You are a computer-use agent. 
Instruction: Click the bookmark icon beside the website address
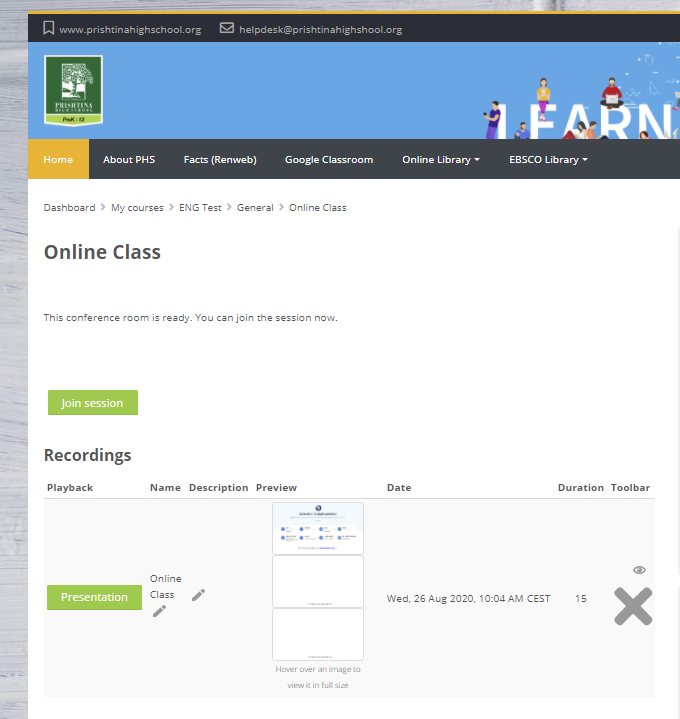[x=49, y=28]
